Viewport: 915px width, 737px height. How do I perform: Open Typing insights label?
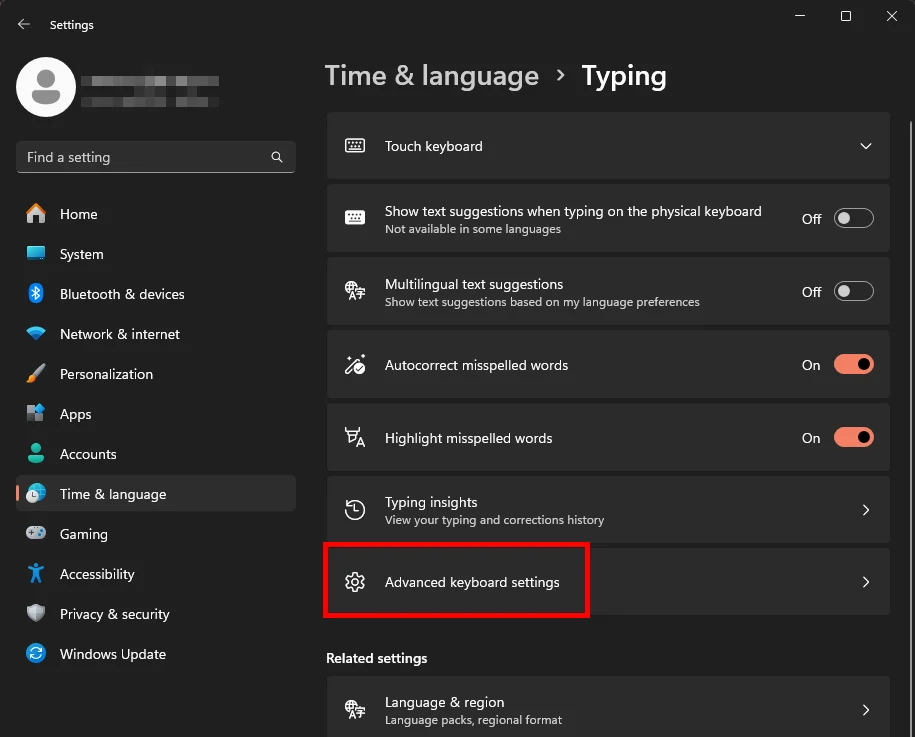tap(431, 502)
